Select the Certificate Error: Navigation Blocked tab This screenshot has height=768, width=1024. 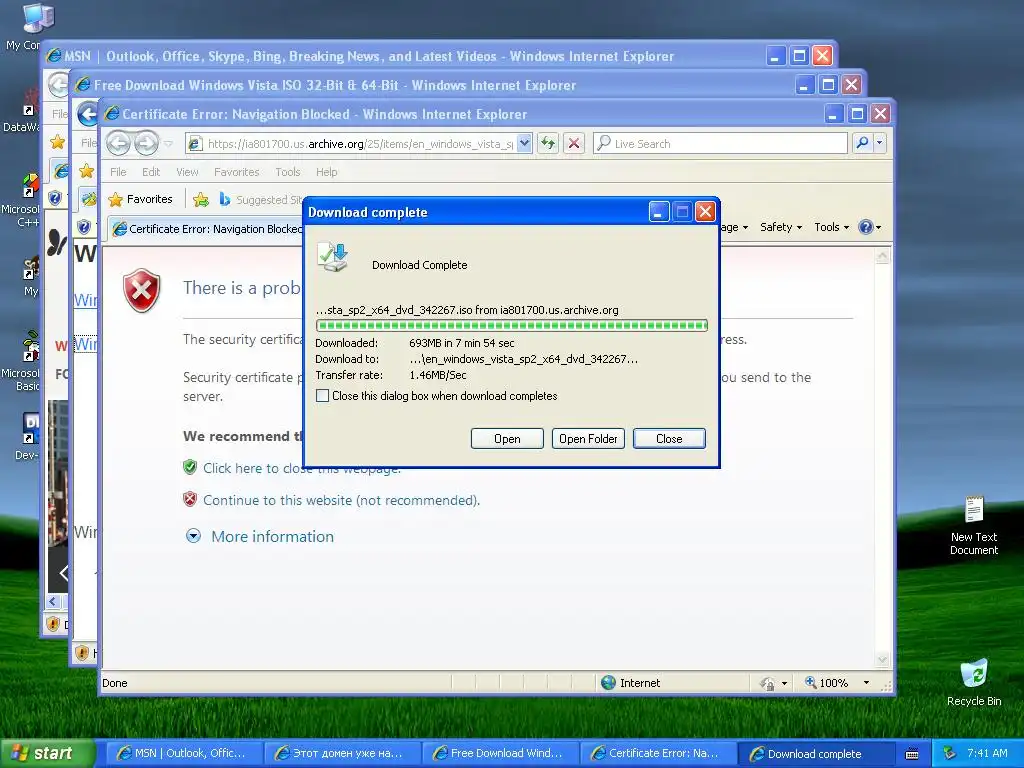tap(206, 229)
